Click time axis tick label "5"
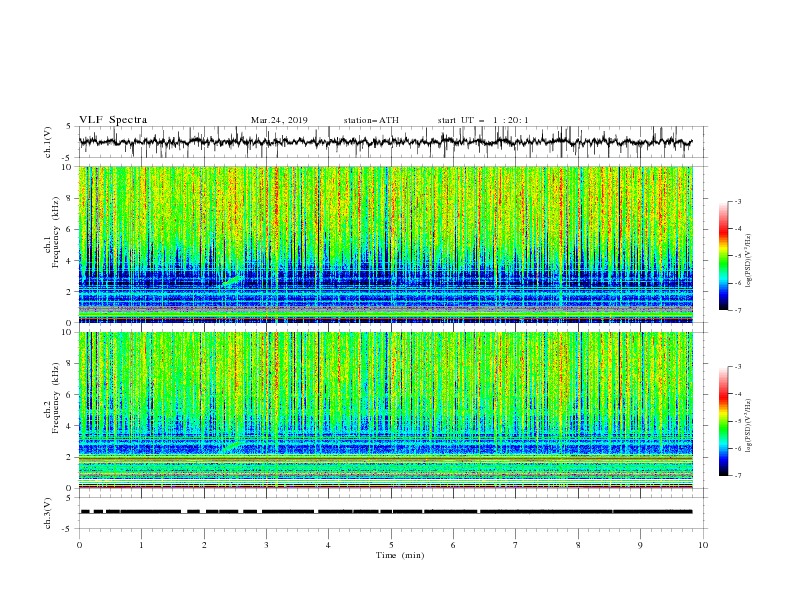 (391, 545)
